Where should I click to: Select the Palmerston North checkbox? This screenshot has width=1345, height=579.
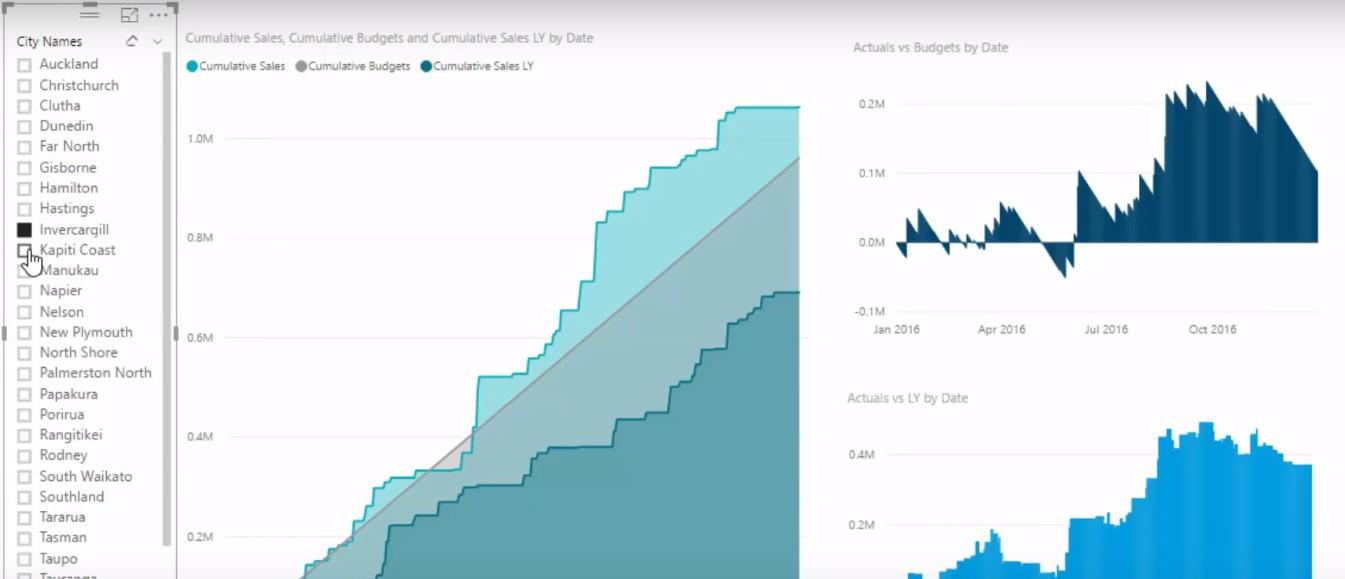click(x=25, y=373)
